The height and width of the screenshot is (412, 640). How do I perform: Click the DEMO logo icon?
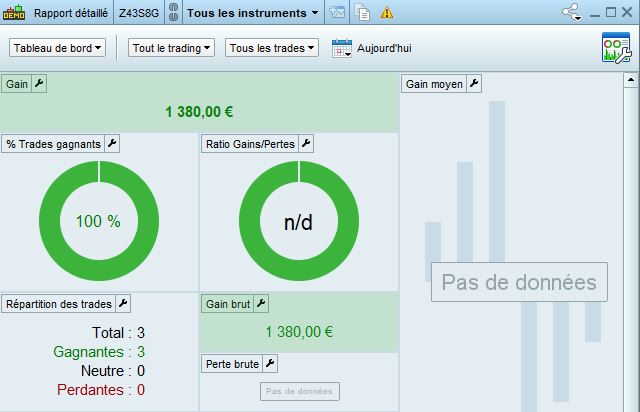click(14, 13)
